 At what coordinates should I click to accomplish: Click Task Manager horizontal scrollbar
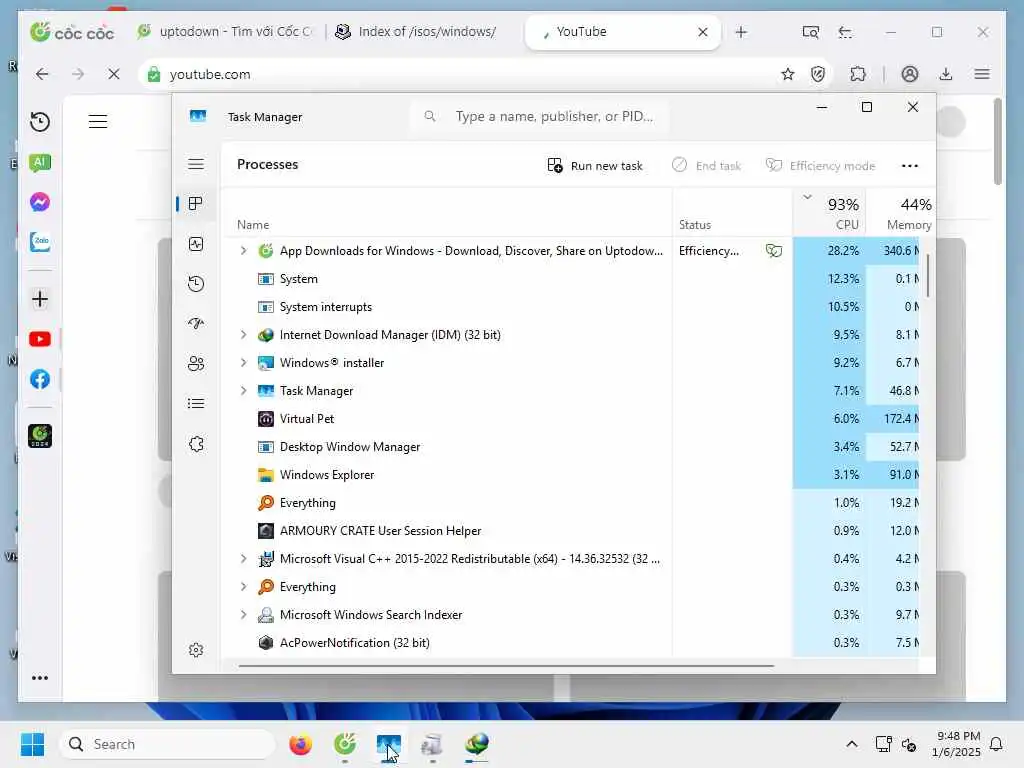[x=506, y=666]
